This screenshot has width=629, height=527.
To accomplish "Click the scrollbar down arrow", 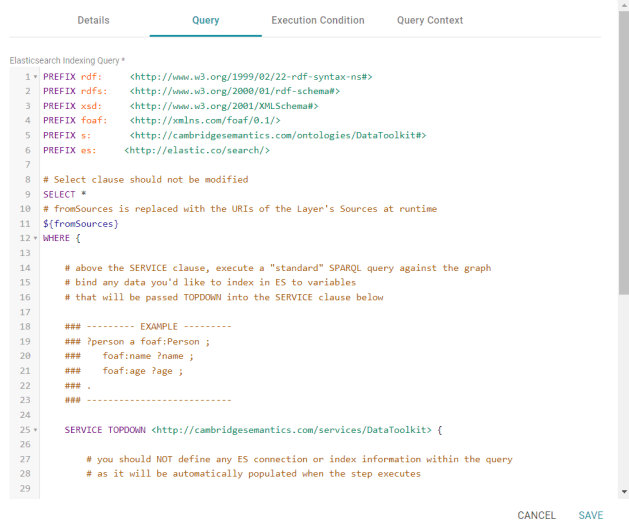I will pos(624,492).
